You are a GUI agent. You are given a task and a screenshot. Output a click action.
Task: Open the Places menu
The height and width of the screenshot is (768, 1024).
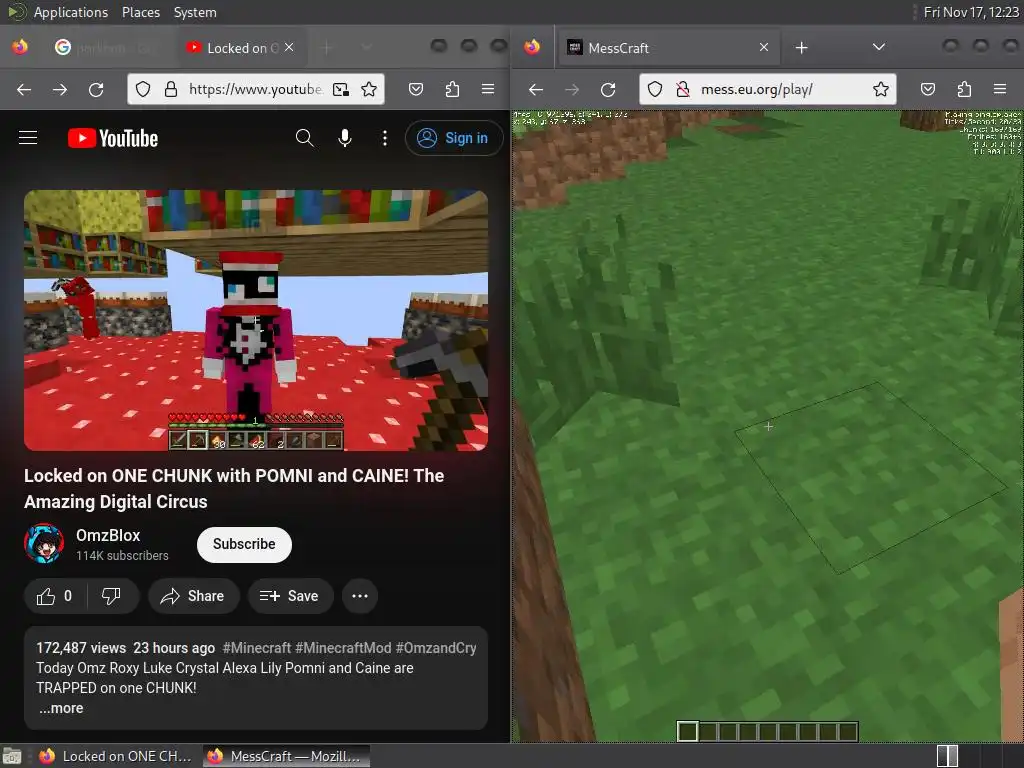coord(141,12)
